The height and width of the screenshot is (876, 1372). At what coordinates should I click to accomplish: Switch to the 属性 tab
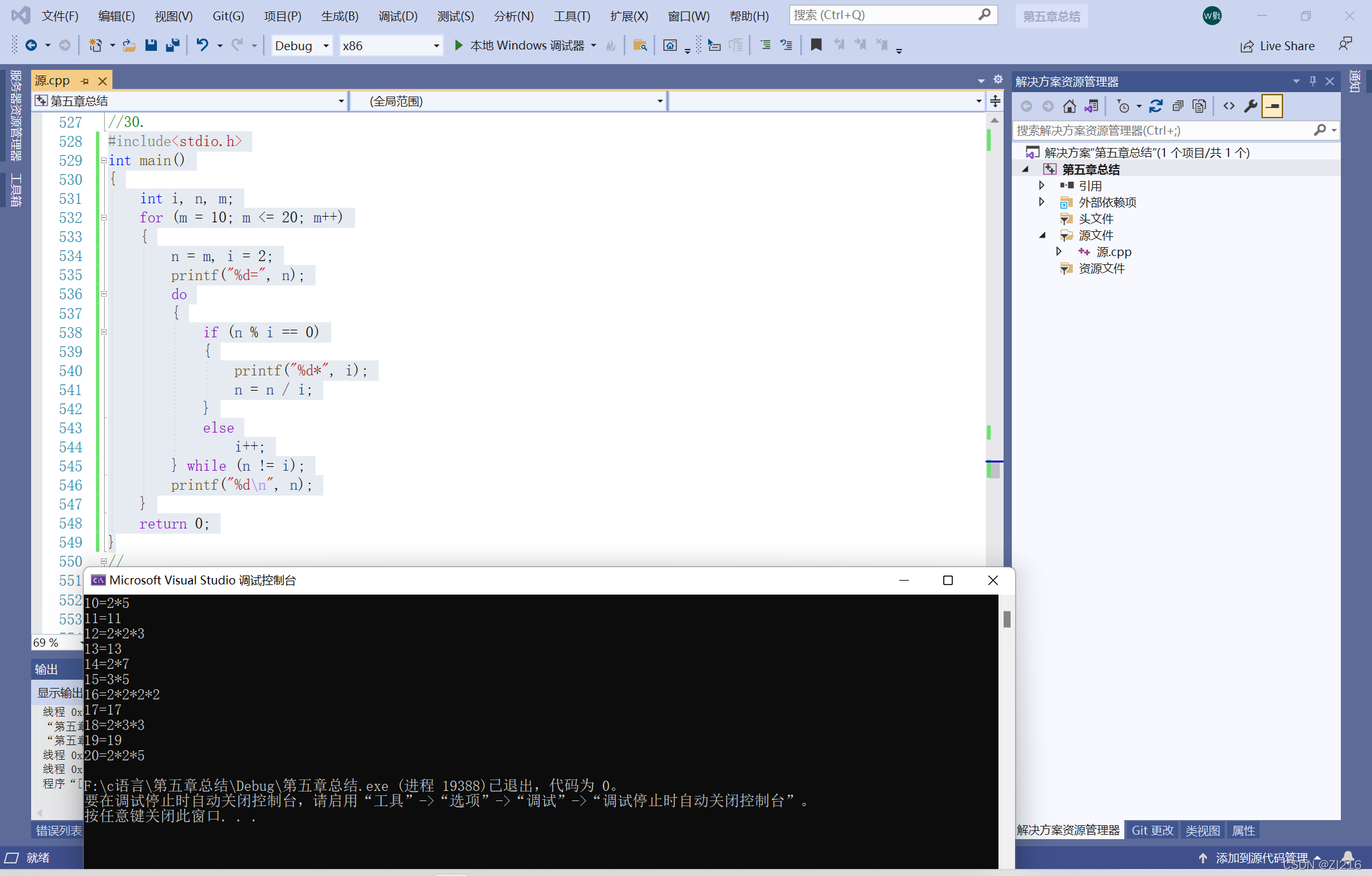[1243, 830]
